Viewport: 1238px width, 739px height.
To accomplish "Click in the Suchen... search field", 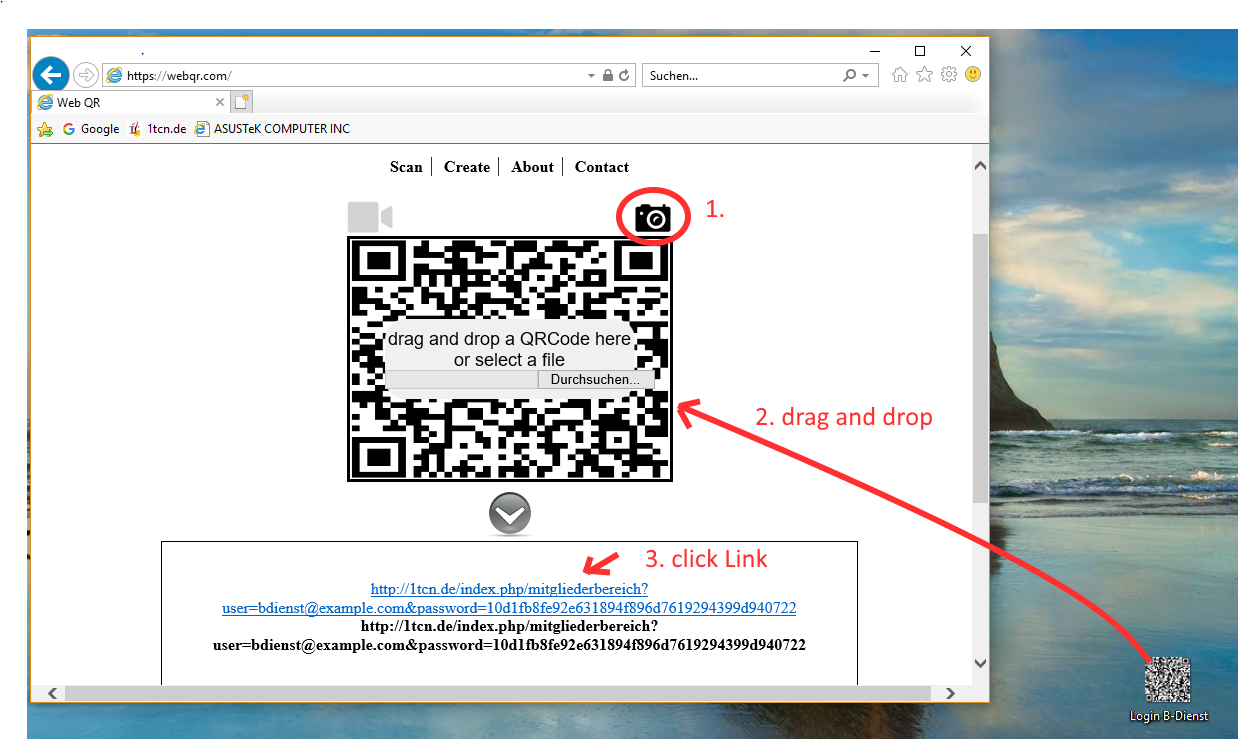I will pos(740,76).
